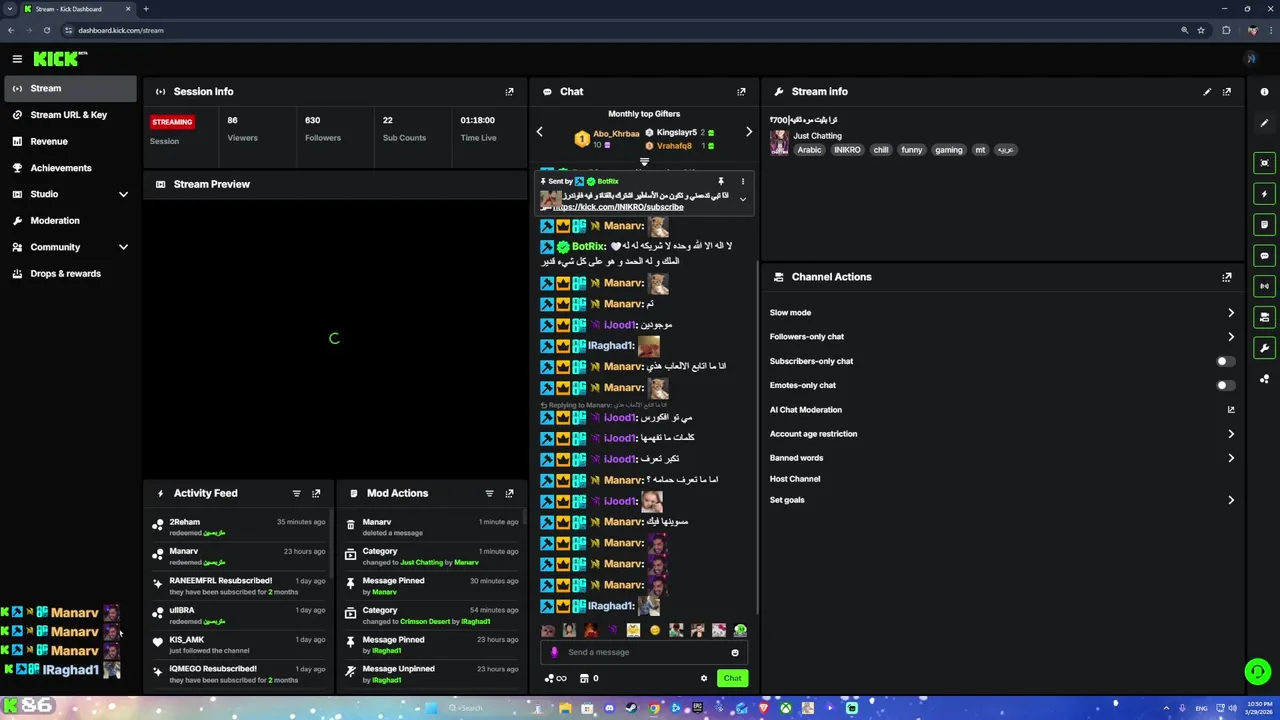
Task: Open AI Chat Moderation external link
Action: [x=1231, y=410]
